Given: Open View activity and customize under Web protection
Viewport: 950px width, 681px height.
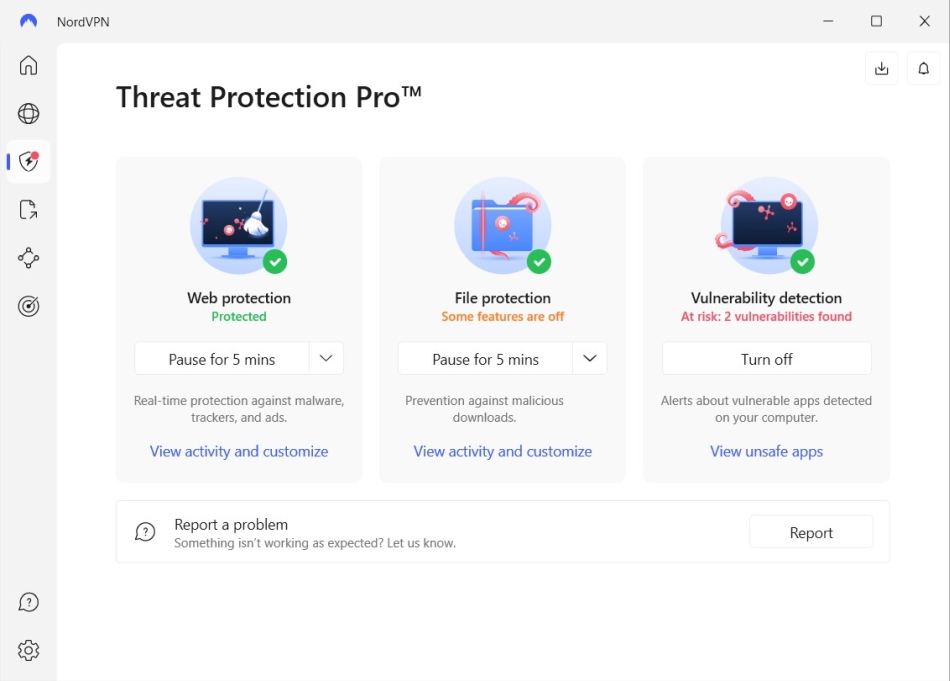Looking at the screenshot, I should point(239,451).
